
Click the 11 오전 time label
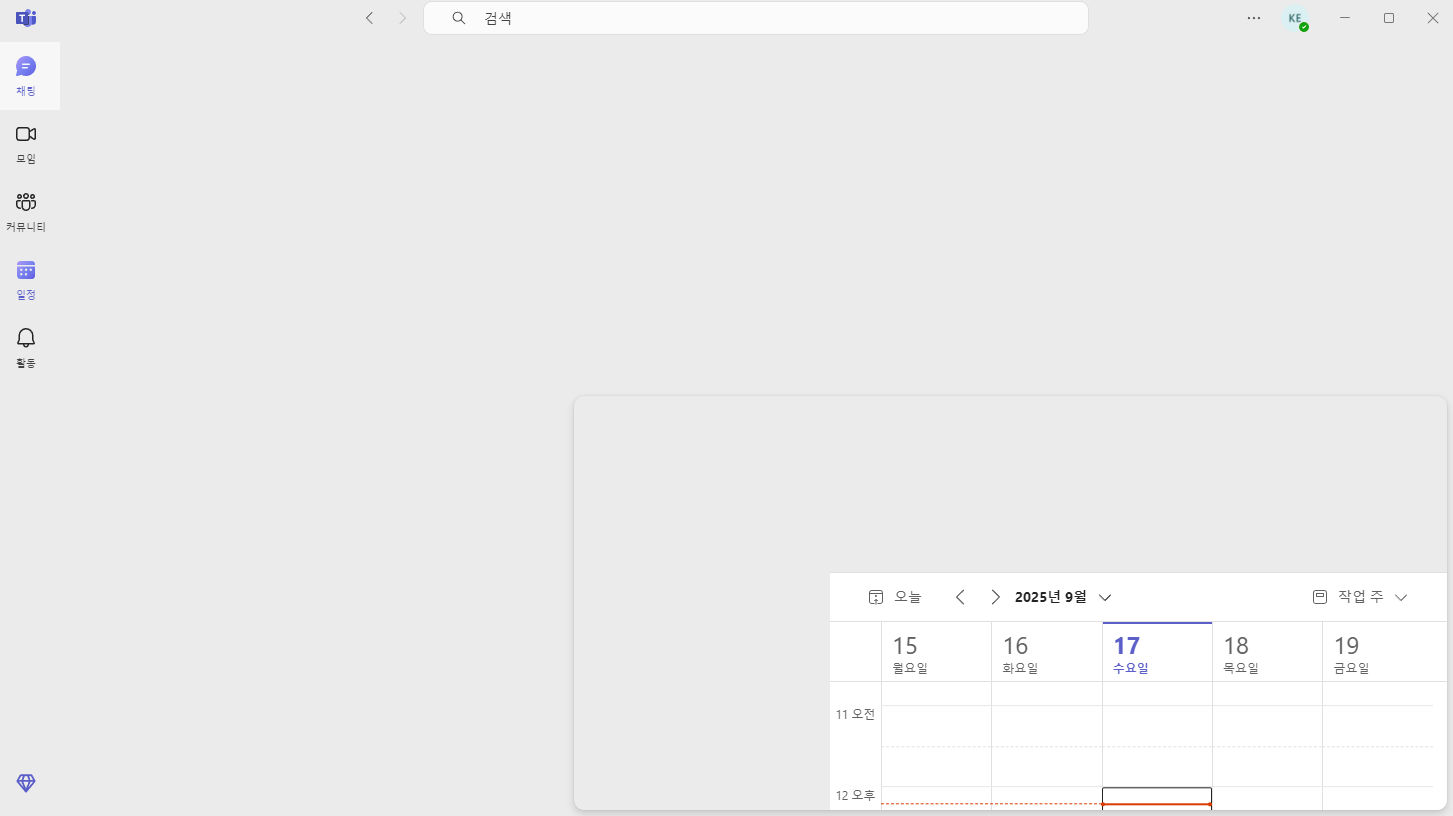855,714
